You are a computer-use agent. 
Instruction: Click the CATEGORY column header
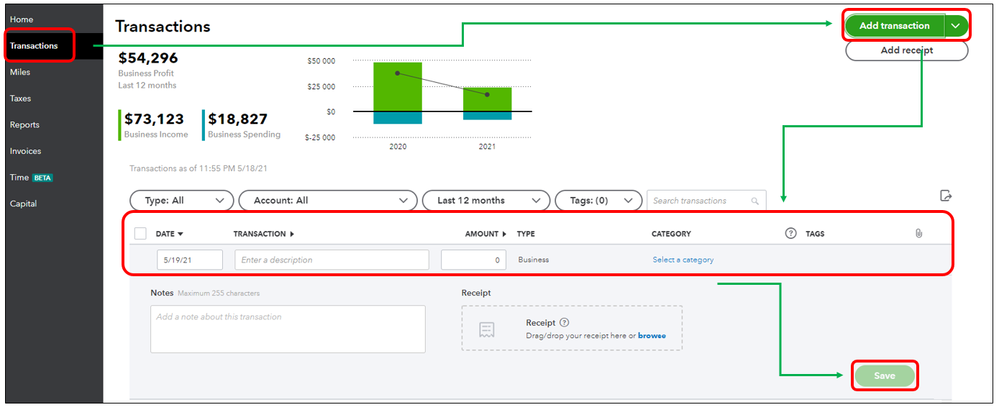pos(671,234)
